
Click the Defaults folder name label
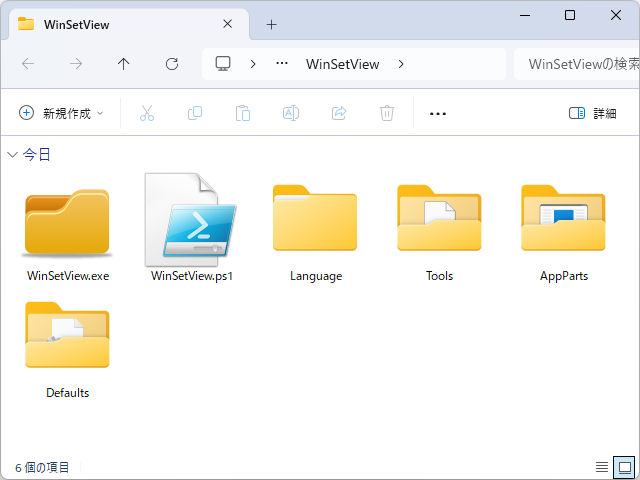pyautogui.click(x=68, y=393)
